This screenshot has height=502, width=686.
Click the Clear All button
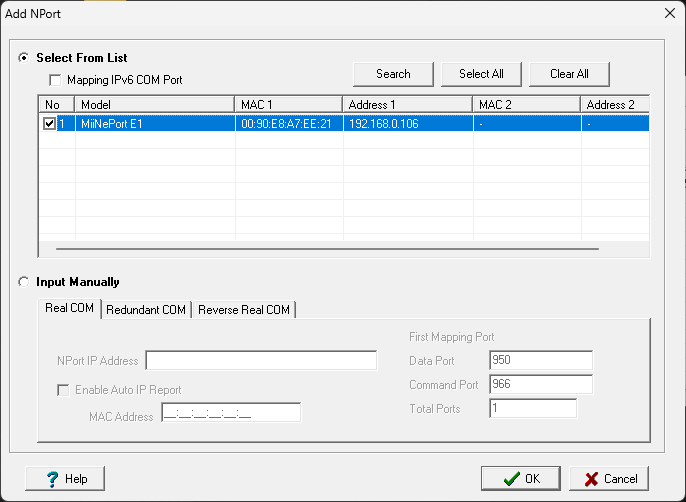coord(569,74)
